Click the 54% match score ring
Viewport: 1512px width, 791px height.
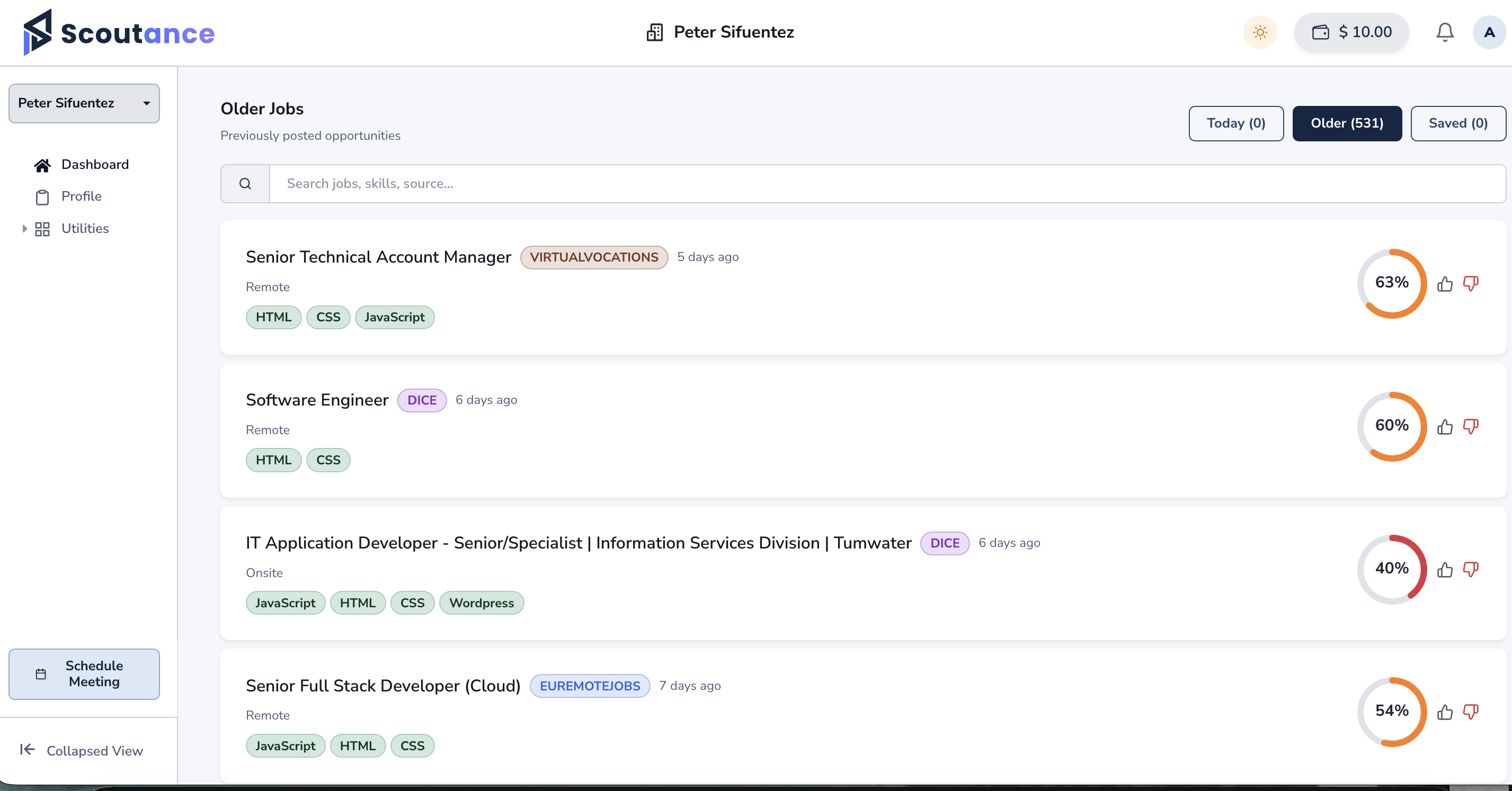click(1392, 711)
